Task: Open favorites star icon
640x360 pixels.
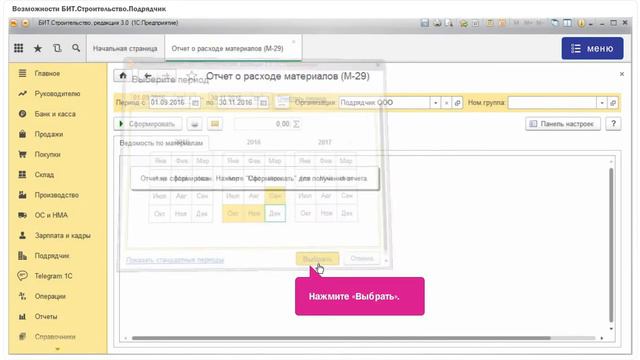Action: [38, 48]
